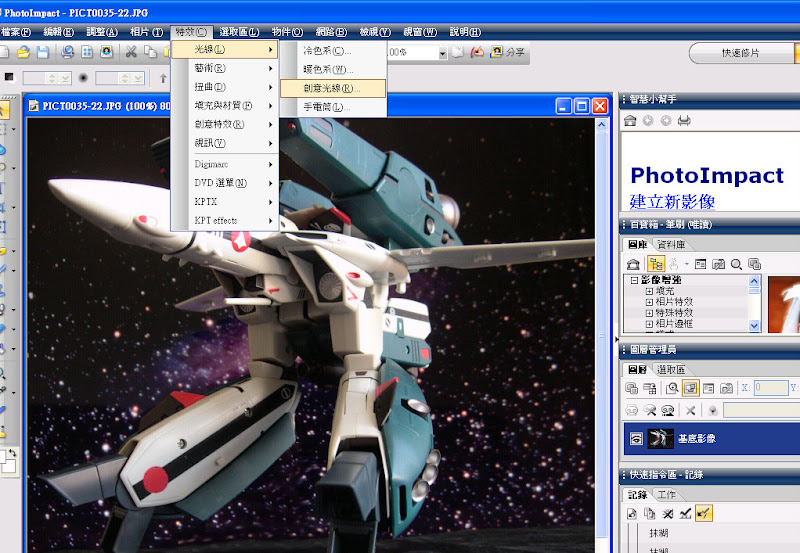Click the black foreground color swatch in attribute bar

9,77
